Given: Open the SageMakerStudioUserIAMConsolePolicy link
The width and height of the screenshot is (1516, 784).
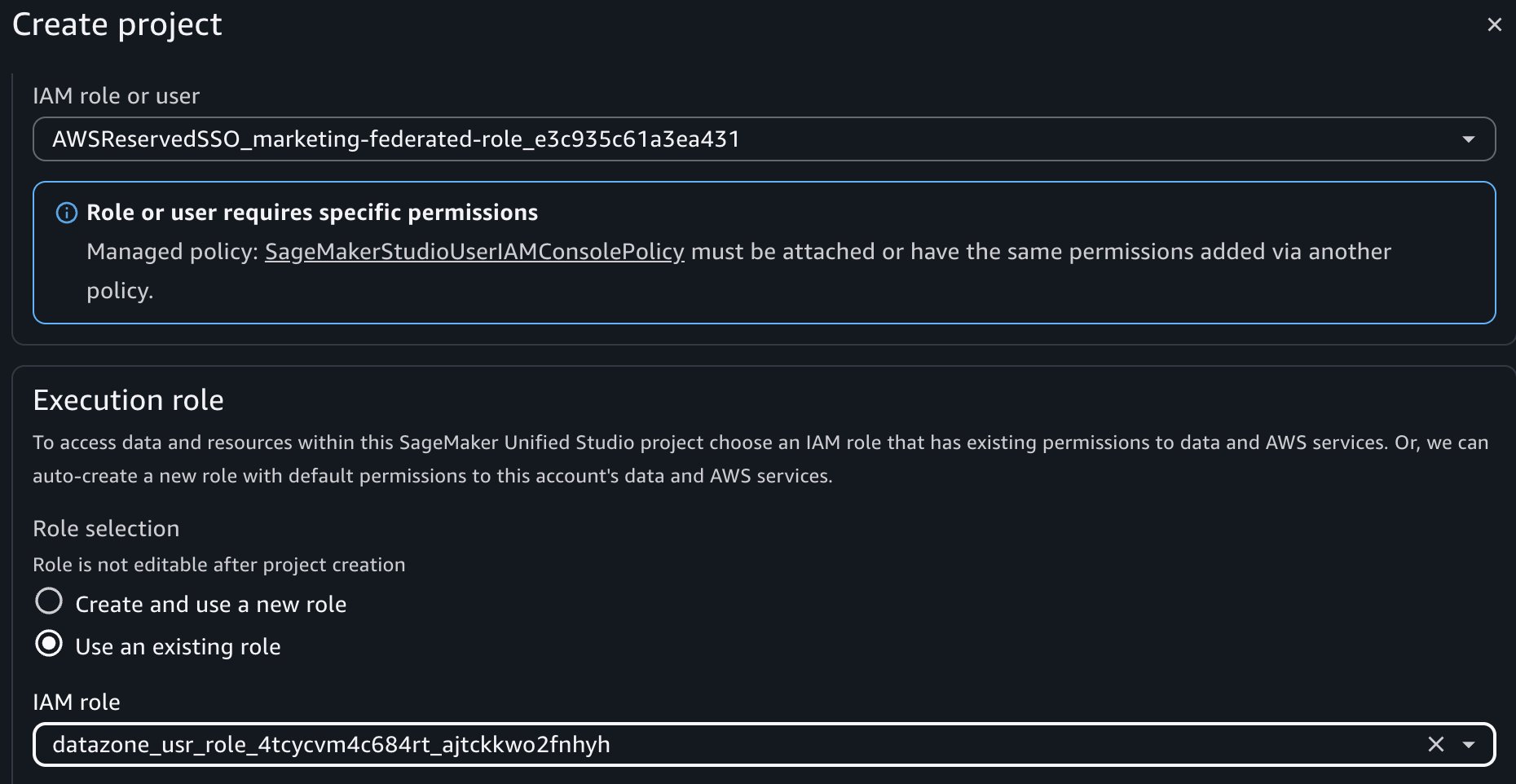Looking at the screenshot, I should pos(475,252).
